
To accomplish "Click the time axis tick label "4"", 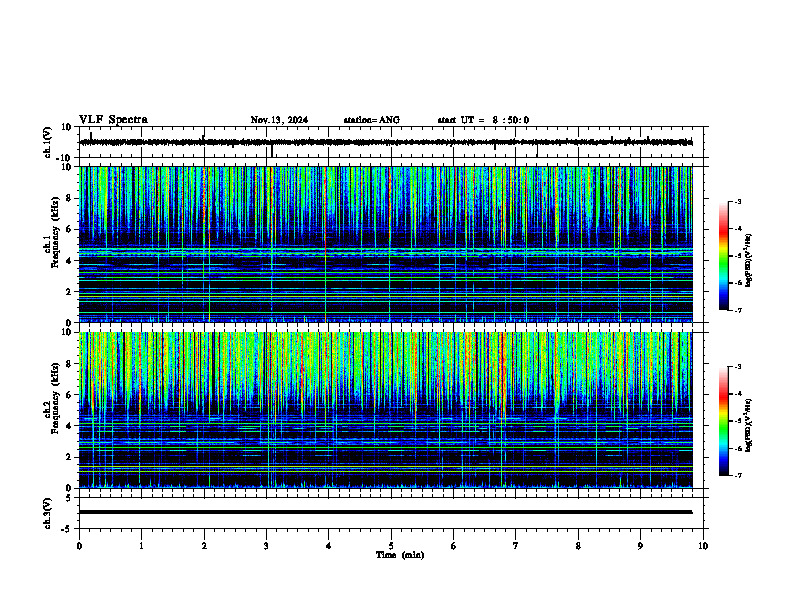I will point(329,546).
